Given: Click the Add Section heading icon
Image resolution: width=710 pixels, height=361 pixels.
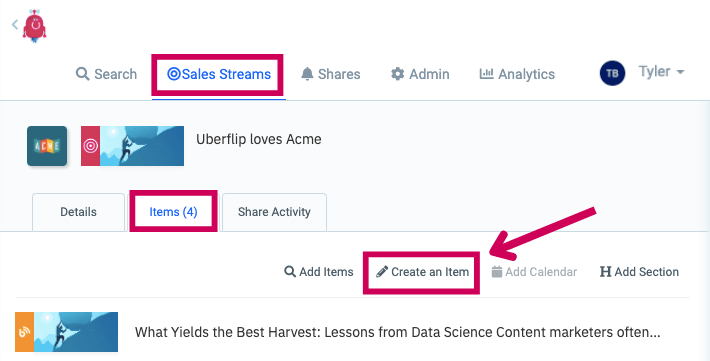Looking at the screenshot, I should [x=605, y=272].
